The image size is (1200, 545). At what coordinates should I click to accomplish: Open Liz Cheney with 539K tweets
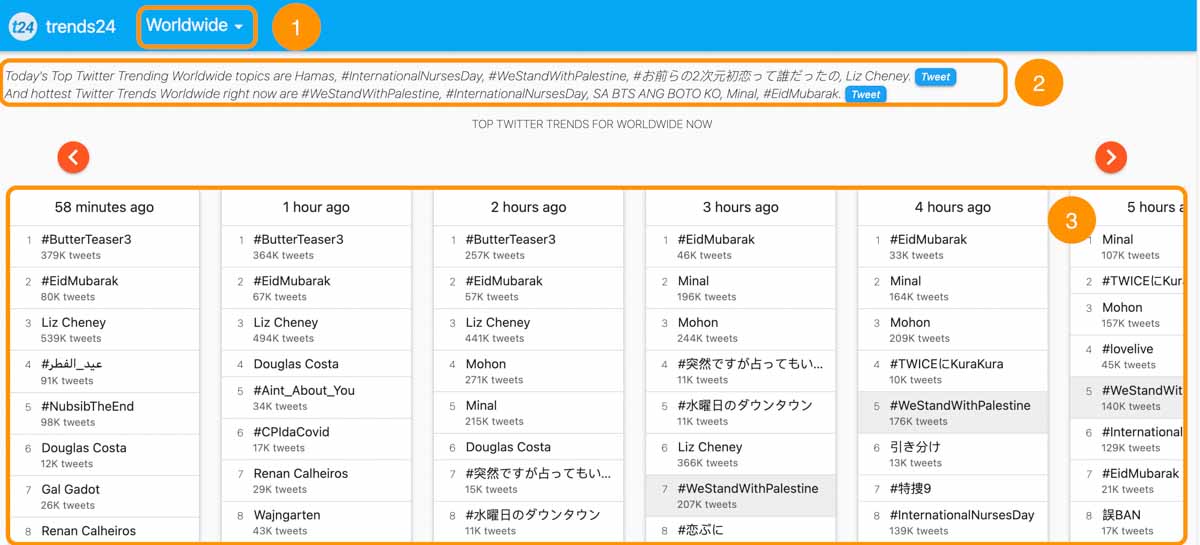click(x=73, y=323)
